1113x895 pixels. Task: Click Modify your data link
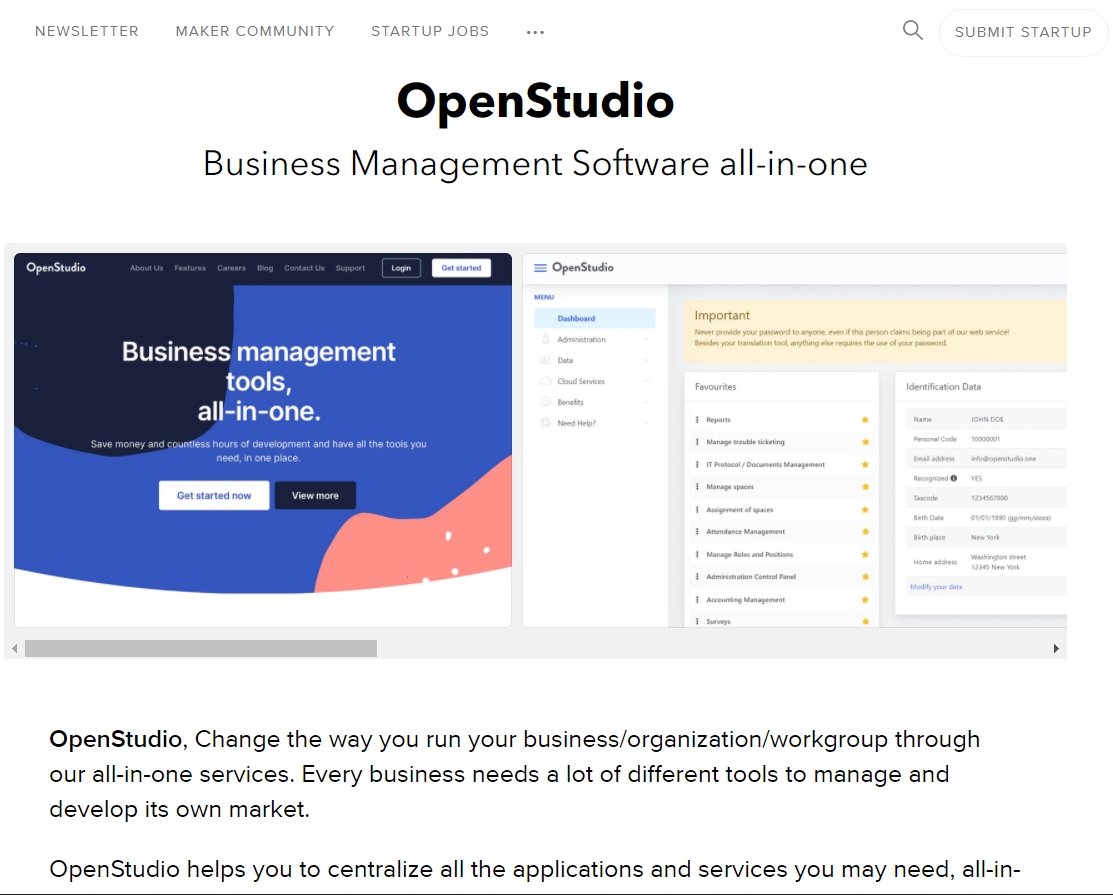click(x=936, y=587)
